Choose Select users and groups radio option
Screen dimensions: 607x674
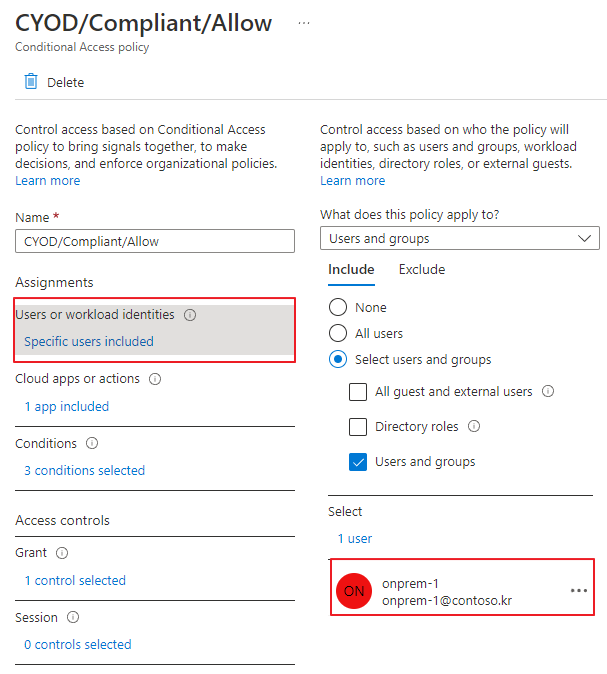338,359
